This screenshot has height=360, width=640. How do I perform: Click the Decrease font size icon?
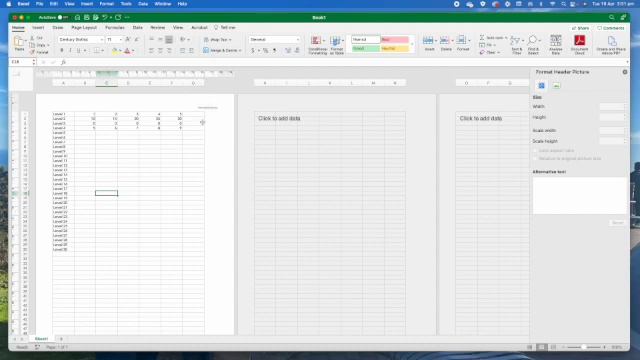[x=137, y=40]
